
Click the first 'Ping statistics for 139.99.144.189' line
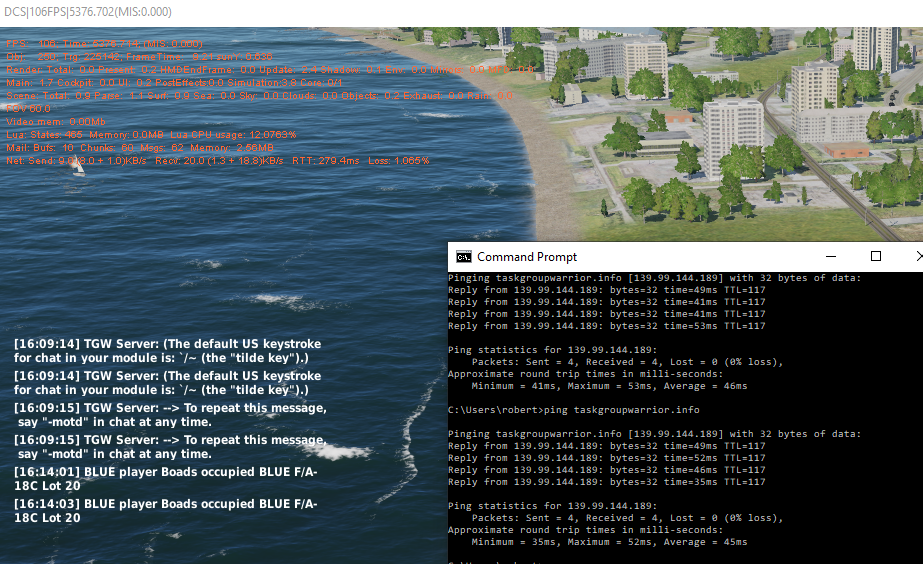click(552, 350)
